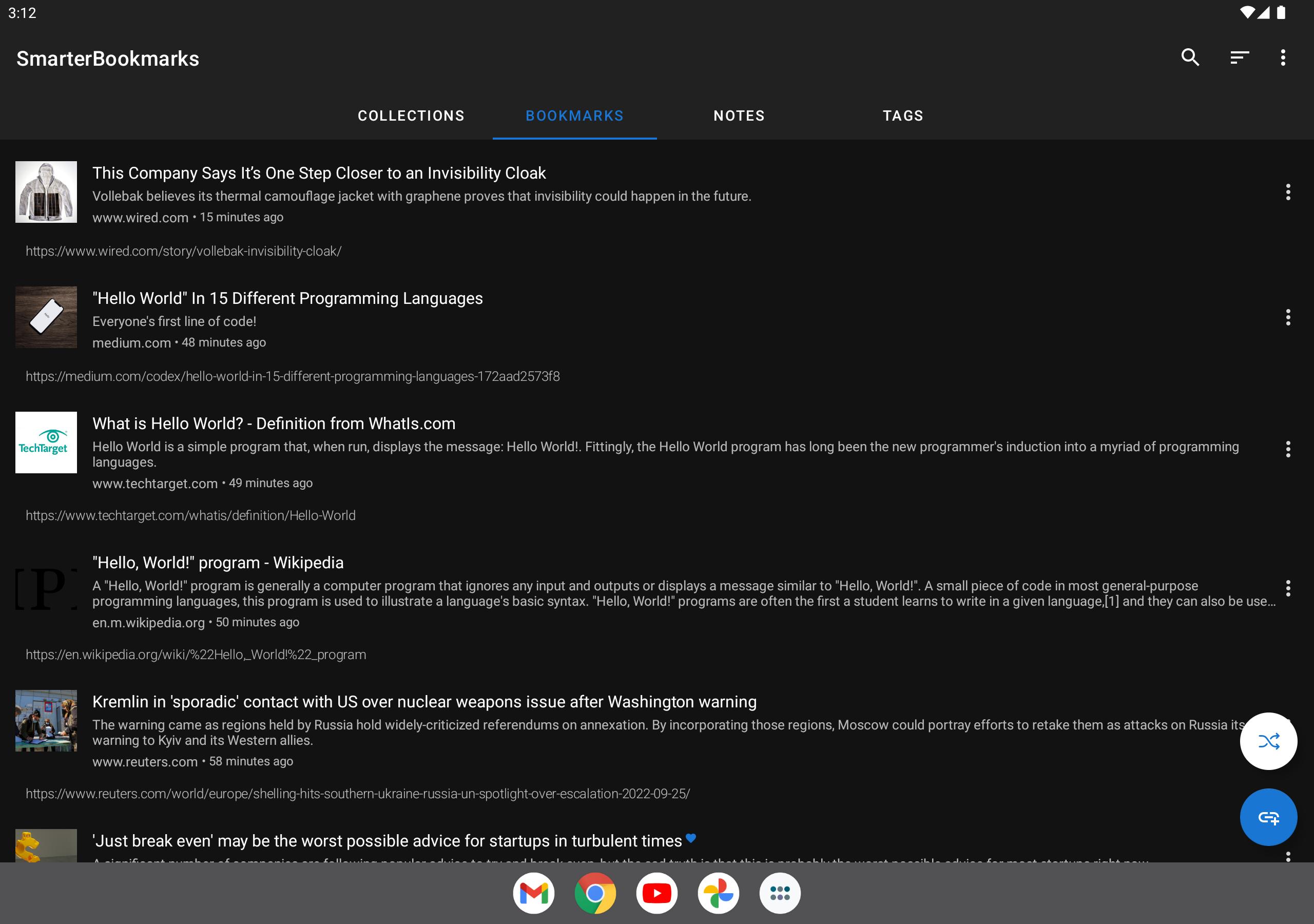Tap 'Everyone's first line of code!' description
The image size is (1314, 924).
pos(174,322)
